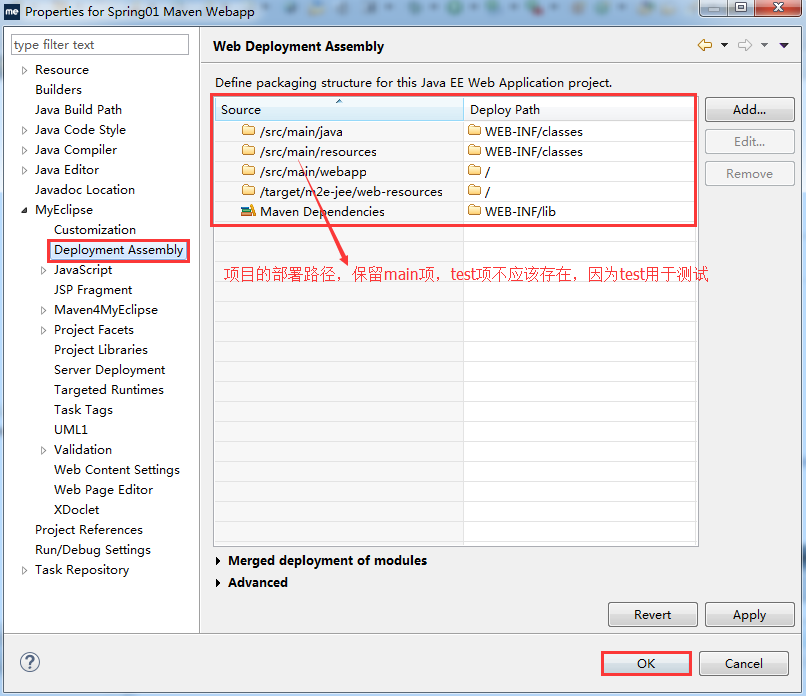Click the Edit... button
Image resolution: width=806 pixels, height=696 pixels.
pyautogui.click(x=749, y=141)
